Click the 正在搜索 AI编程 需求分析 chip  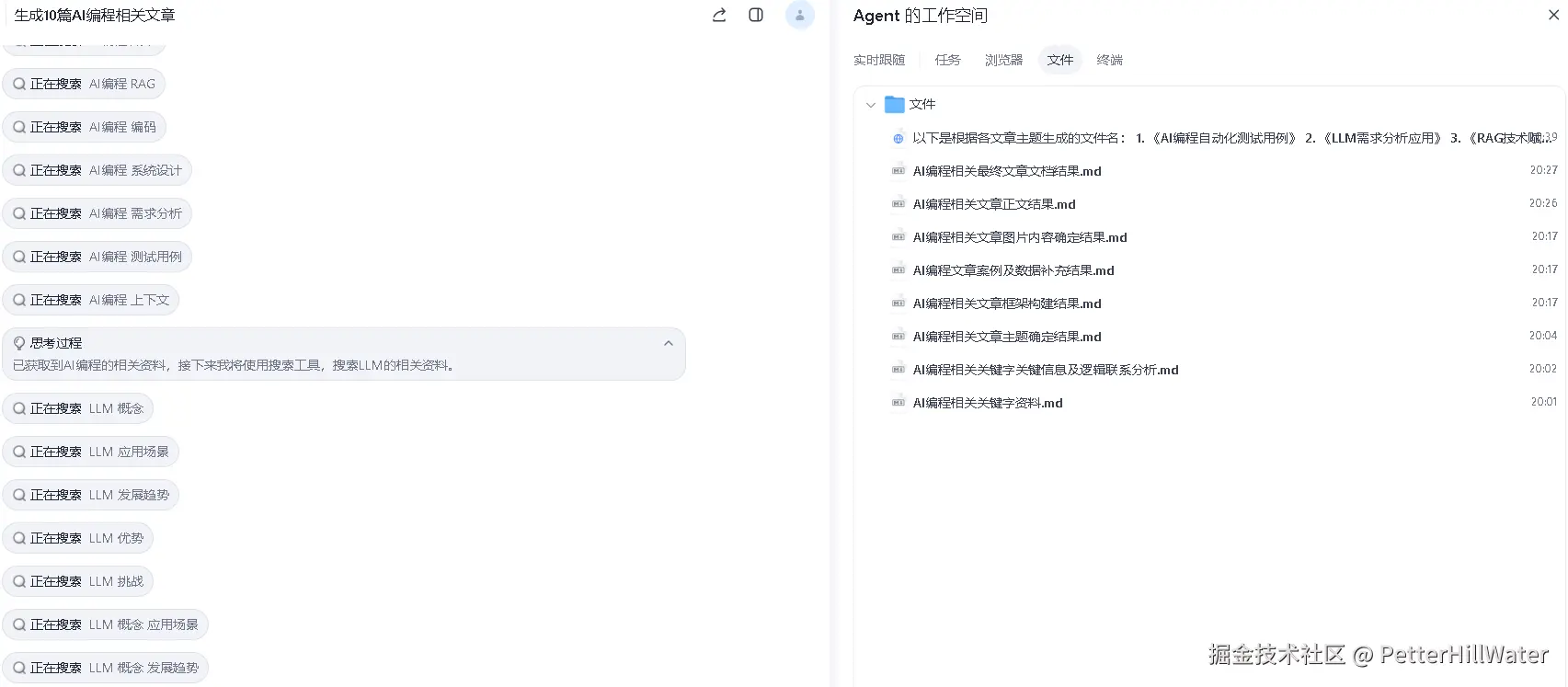pyautogui.click(x=97, y=213)
